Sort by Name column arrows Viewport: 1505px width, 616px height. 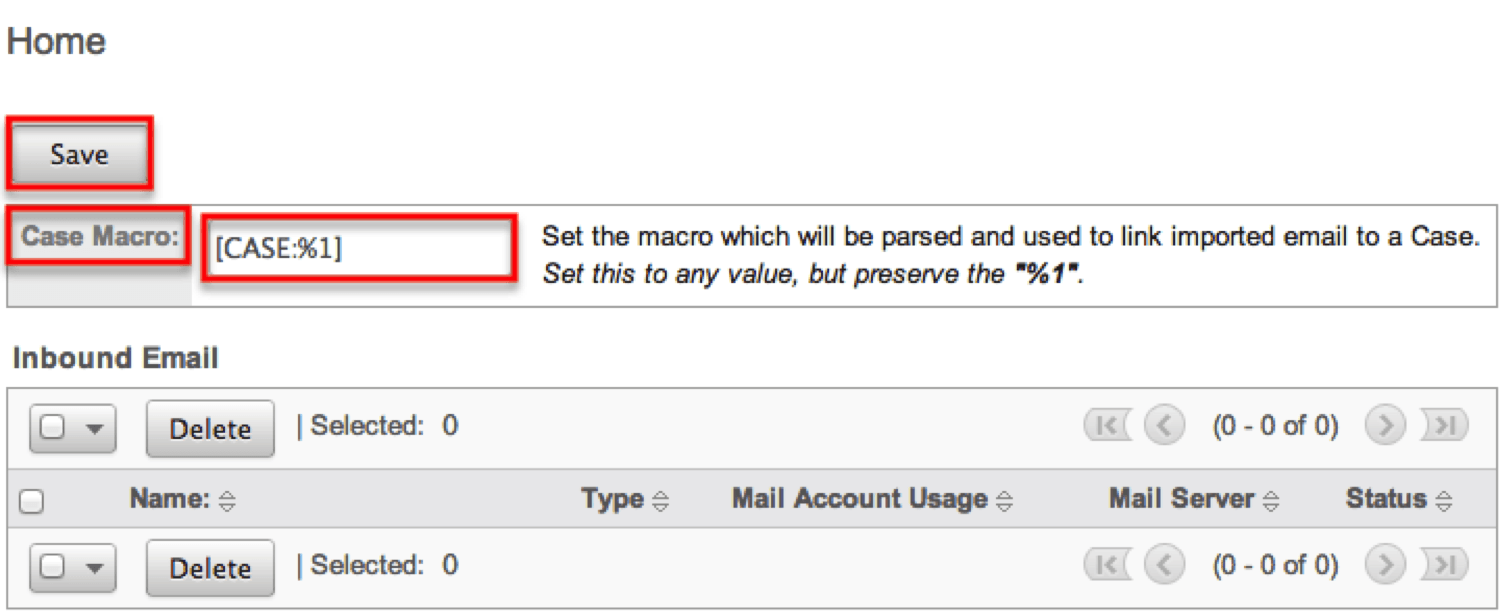(x=227, y=501)
